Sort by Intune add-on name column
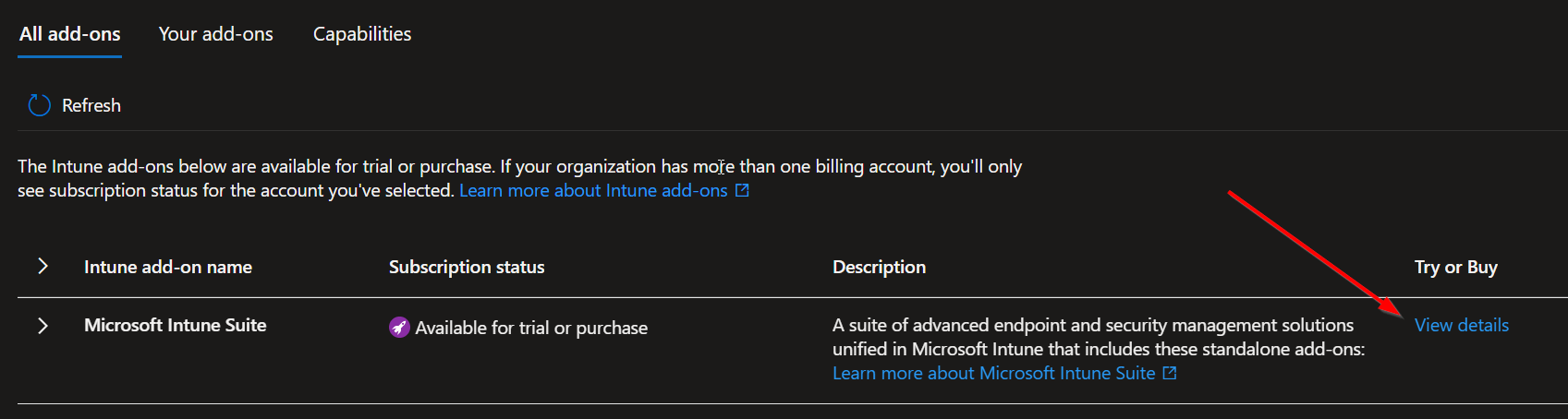This screenshot has width=1568, height=419. (x=168, y=268)
